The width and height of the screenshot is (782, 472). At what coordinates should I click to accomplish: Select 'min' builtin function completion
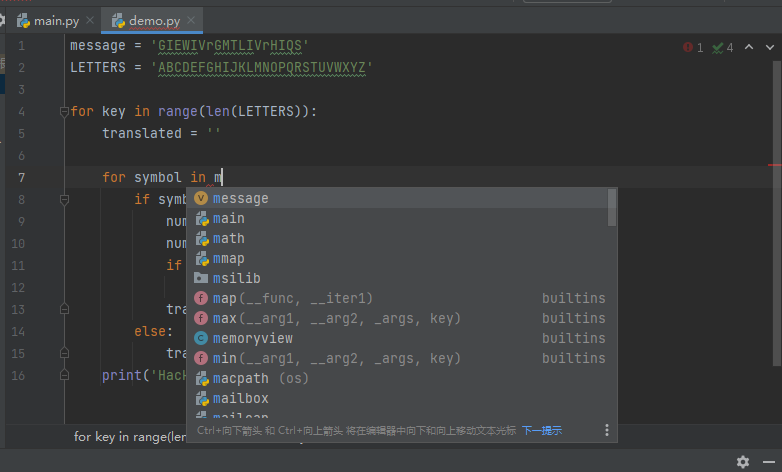click(396, 358)
